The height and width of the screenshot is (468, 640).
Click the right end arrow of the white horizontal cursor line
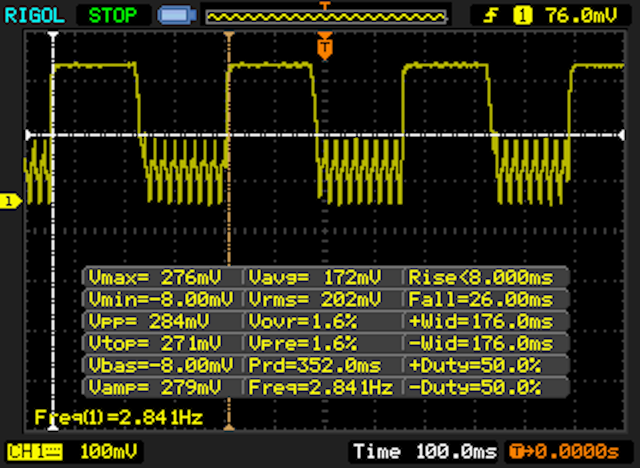pos(621,135)
